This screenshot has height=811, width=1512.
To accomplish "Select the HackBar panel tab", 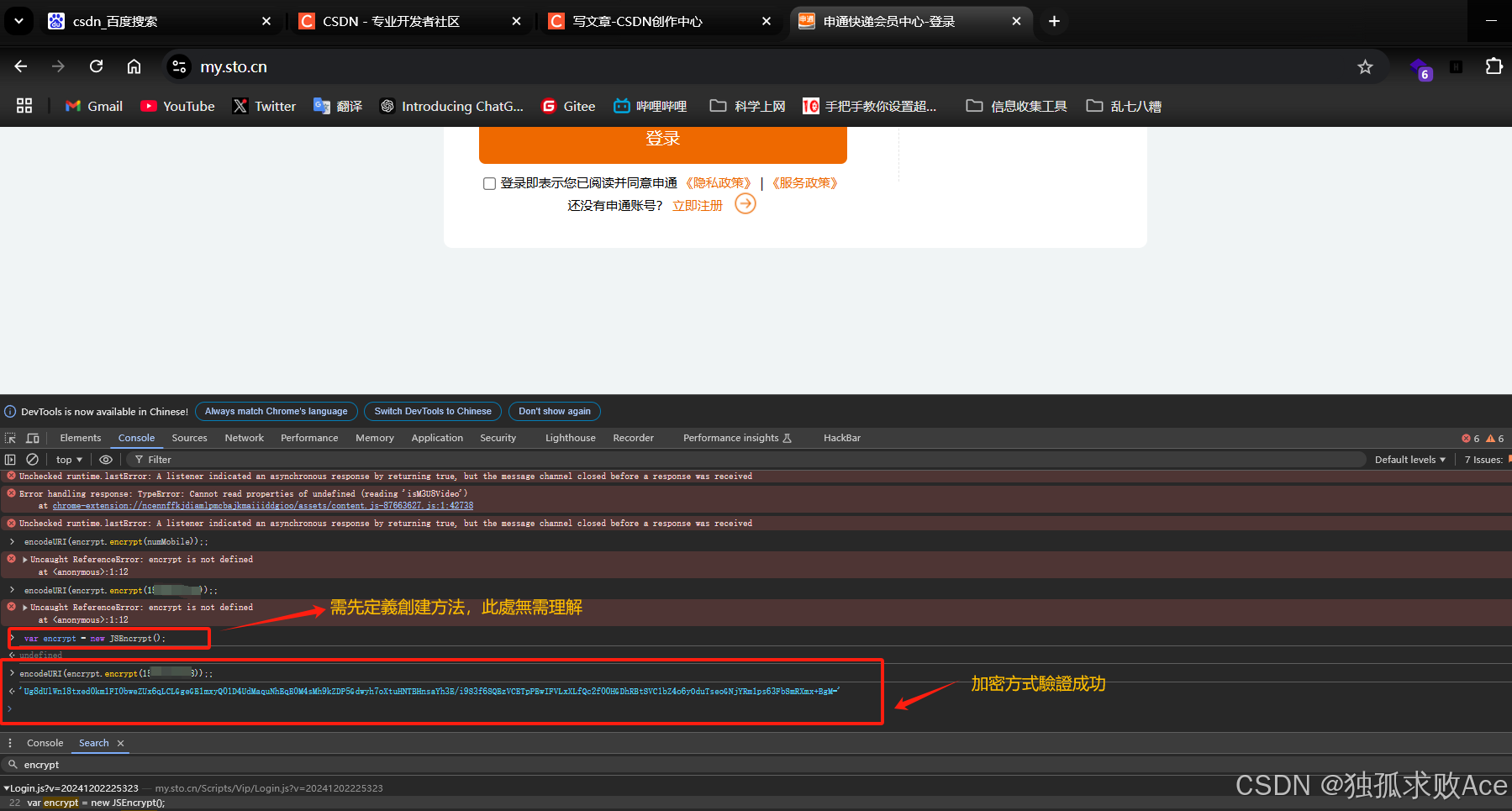I will coord(841,438).
